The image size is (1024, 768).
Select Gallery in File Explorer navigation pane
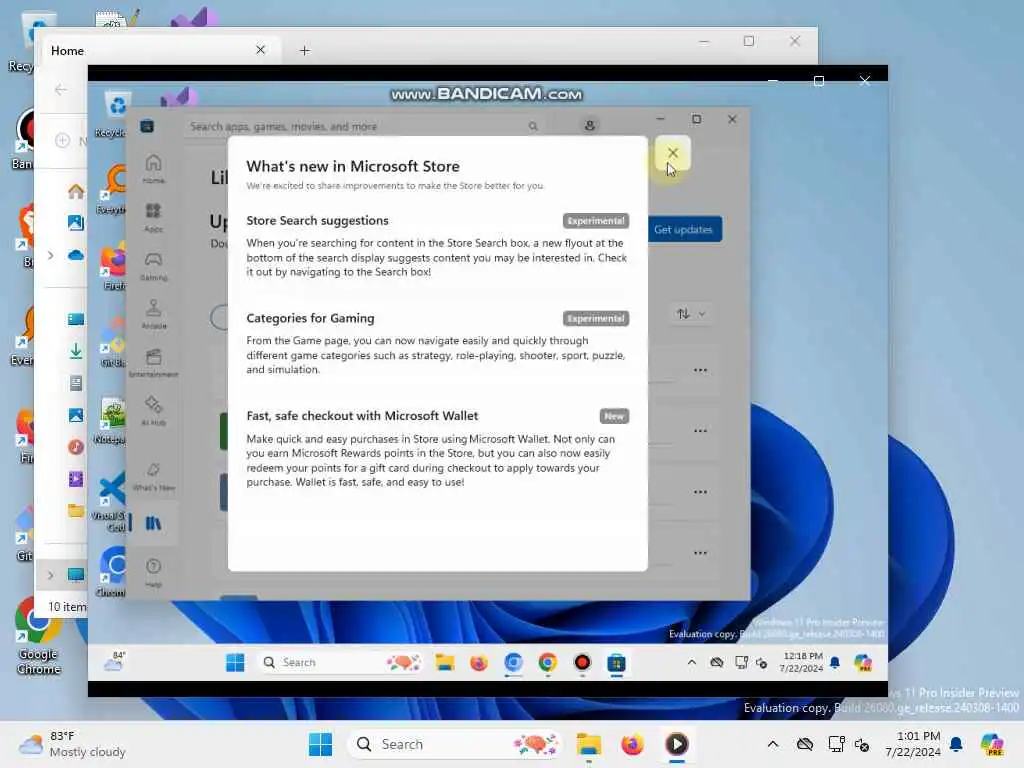[x=76, y=223]
